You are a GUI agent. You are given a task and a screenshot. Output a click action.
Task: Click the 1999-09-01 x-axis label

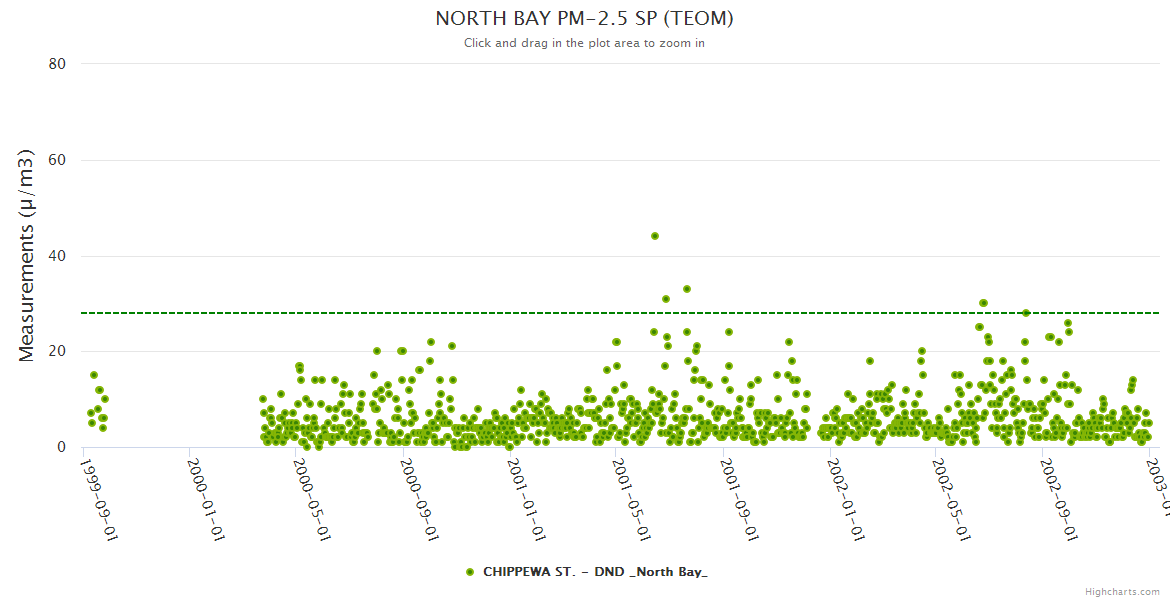(99, 486)
